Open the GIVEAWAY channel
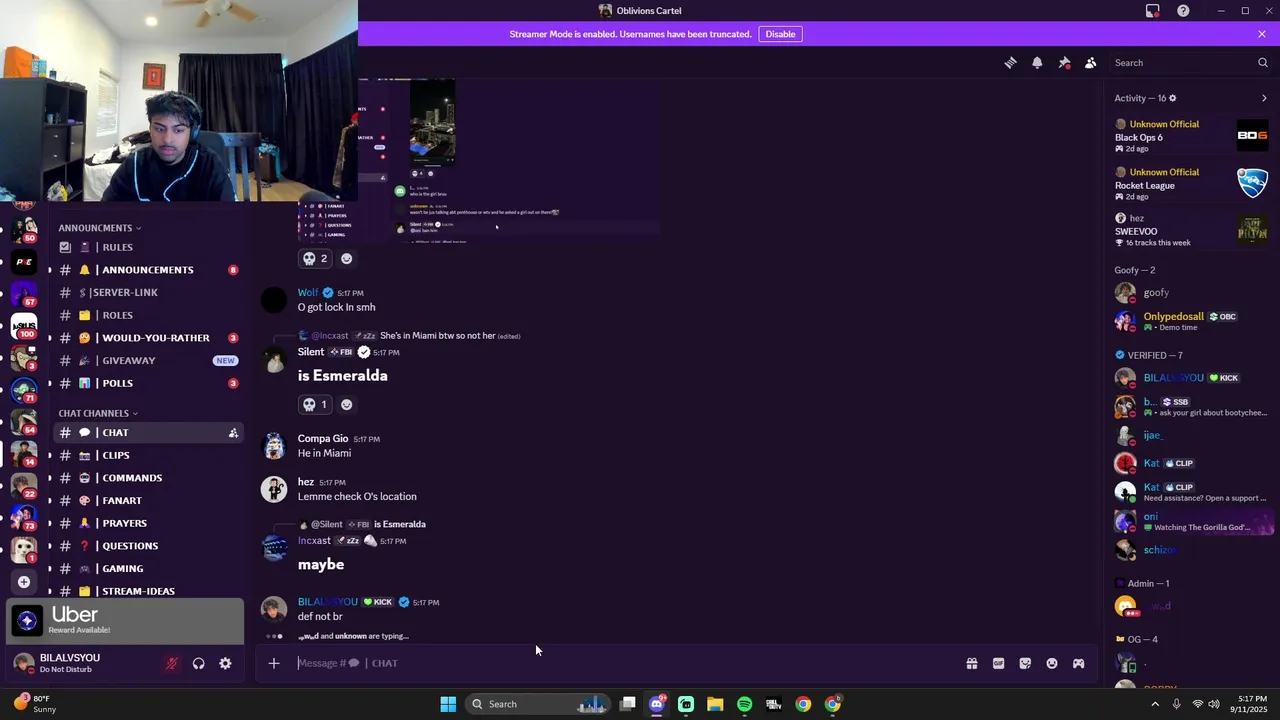The width and height of the screenshot is (1280, 720). pyautogui.click(x=148, y=360)
